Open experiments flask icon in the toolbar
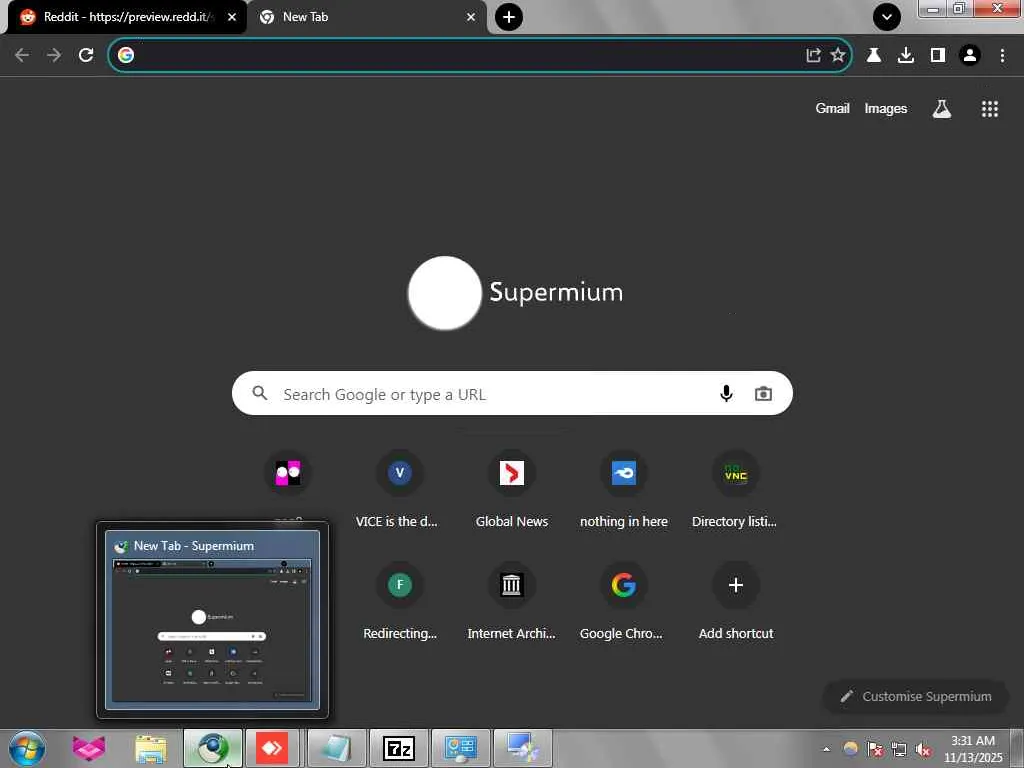This screenshot has height=768, width=1024. (874, 56)
